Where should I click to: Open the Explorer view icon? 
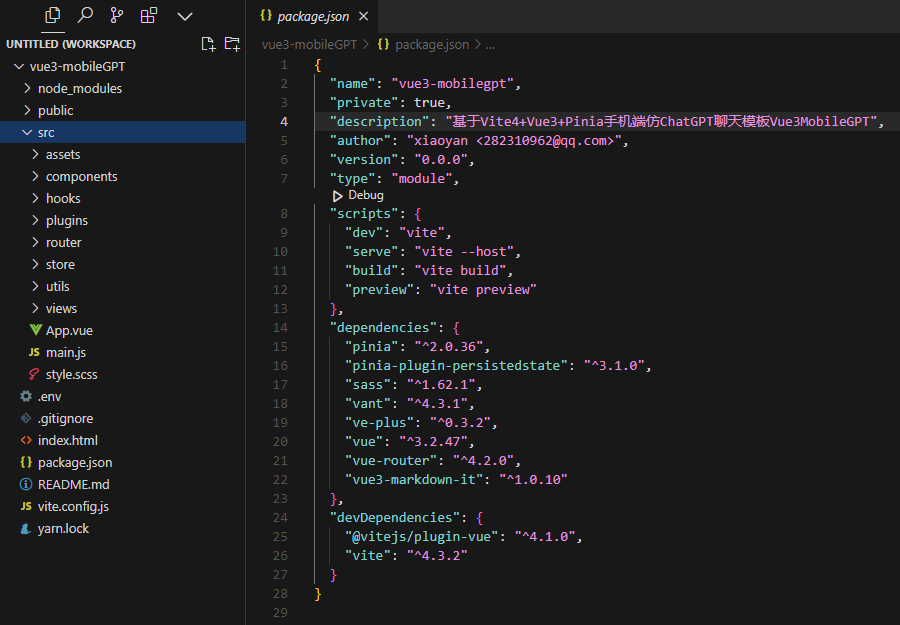53,15
